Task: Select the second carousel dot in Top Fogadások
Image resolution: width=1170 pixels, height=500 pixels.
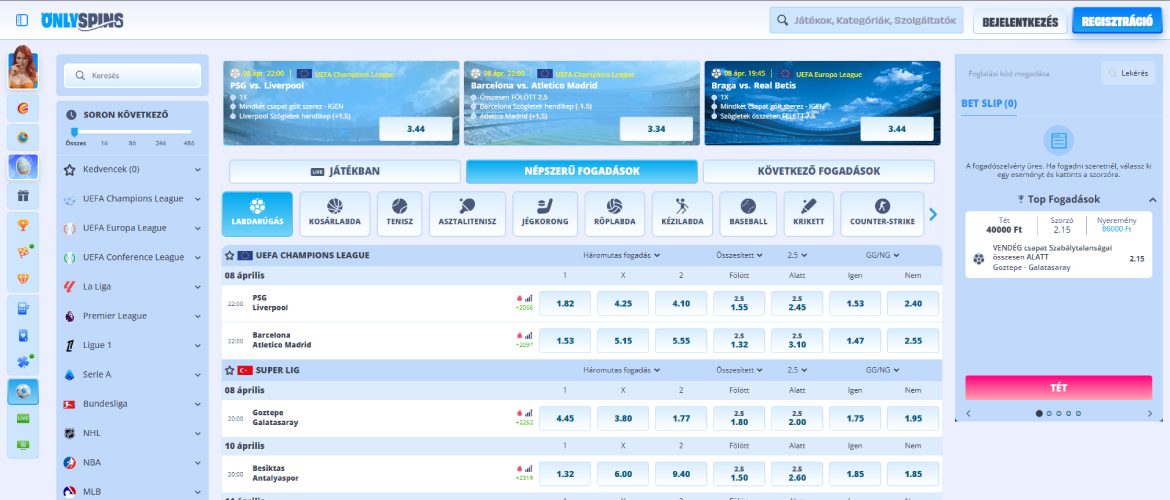Action: 1049,413
